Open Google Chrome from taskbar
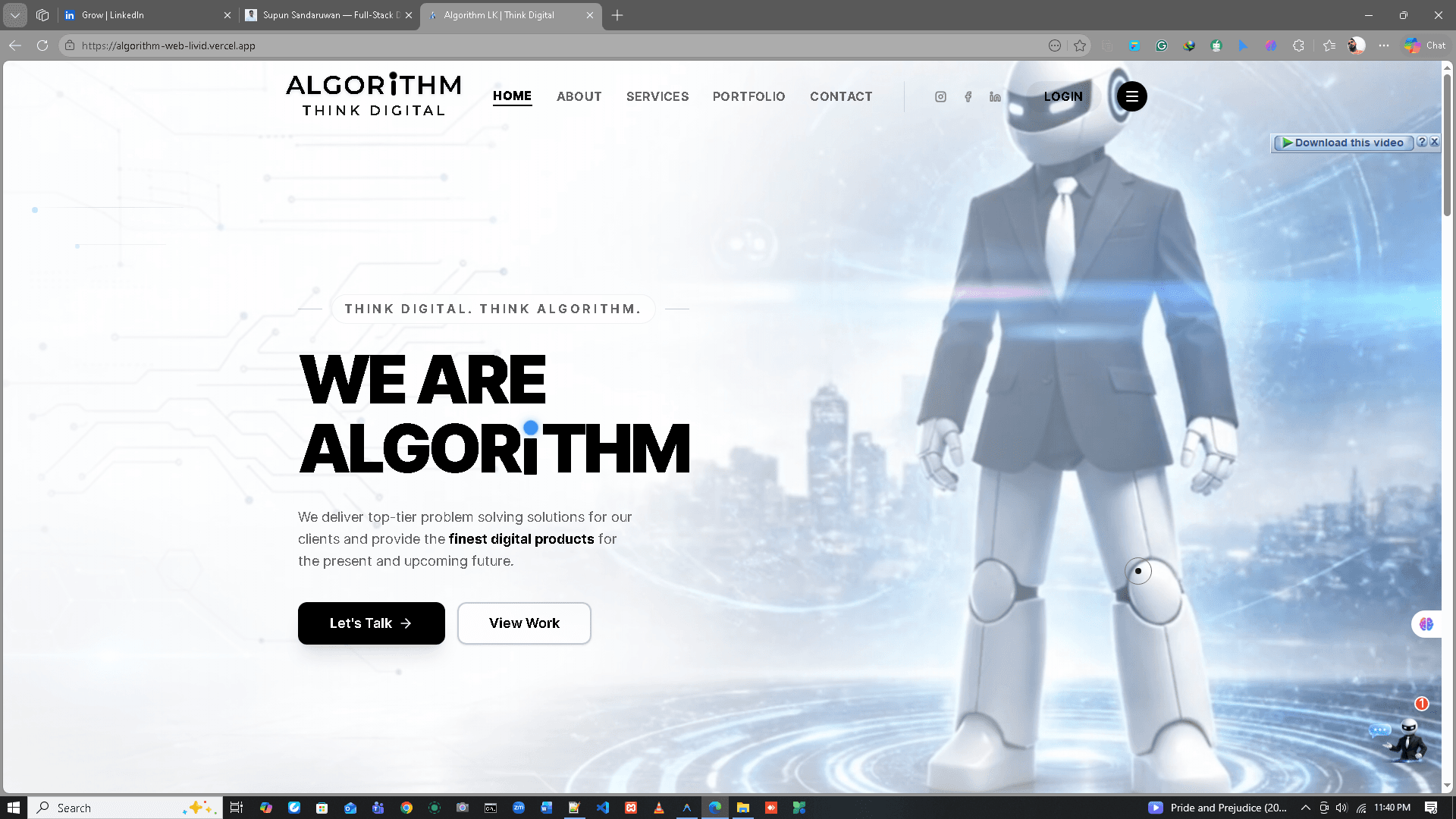 coord(406,808)
